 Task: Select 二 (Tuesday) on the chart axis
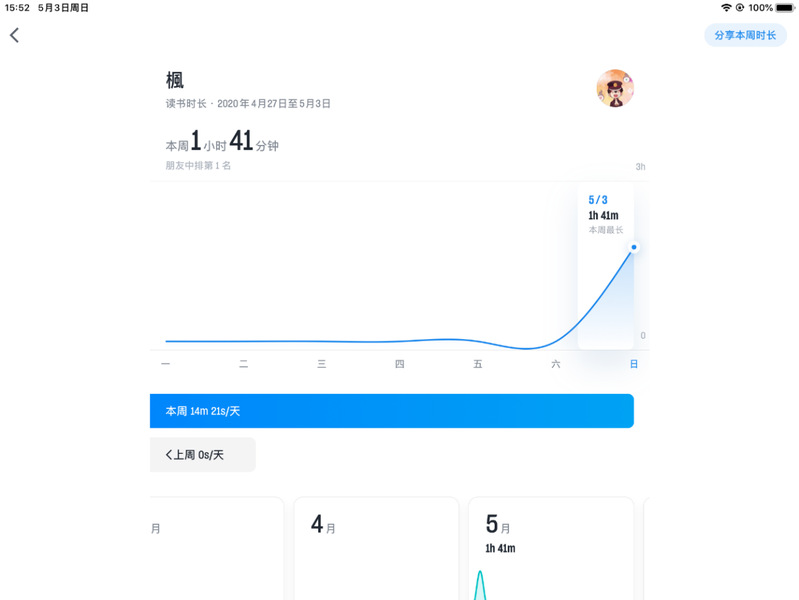[x=243, y=364]
